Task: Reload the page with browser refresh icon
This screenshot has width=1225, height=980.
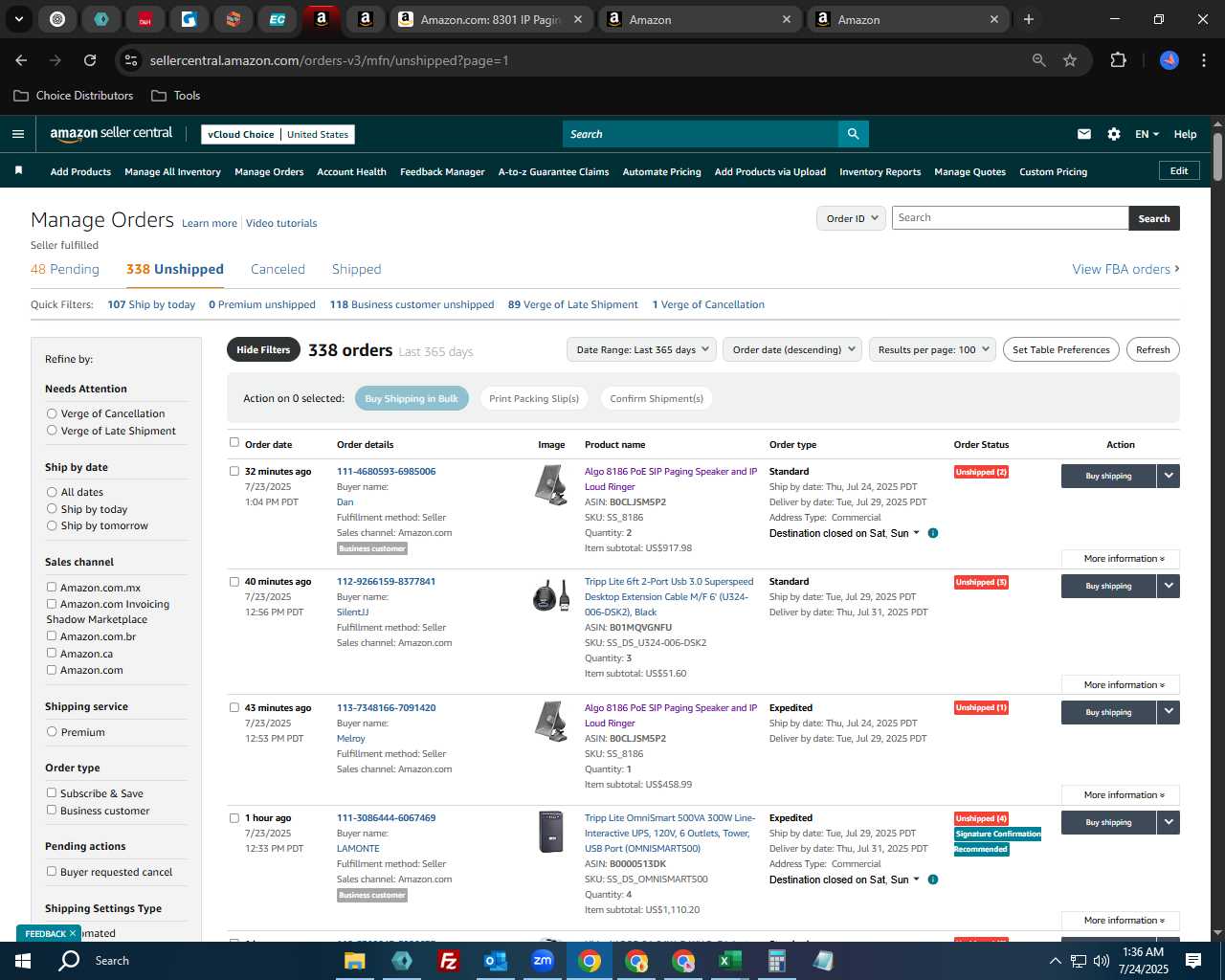Action: [x=90, y=60]
